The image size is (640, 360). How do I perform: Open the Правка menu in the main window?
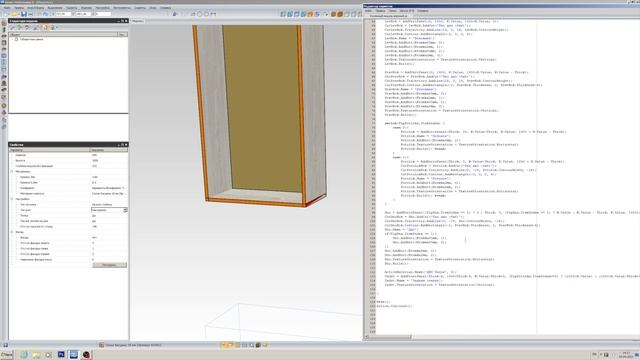pos(19,8)
